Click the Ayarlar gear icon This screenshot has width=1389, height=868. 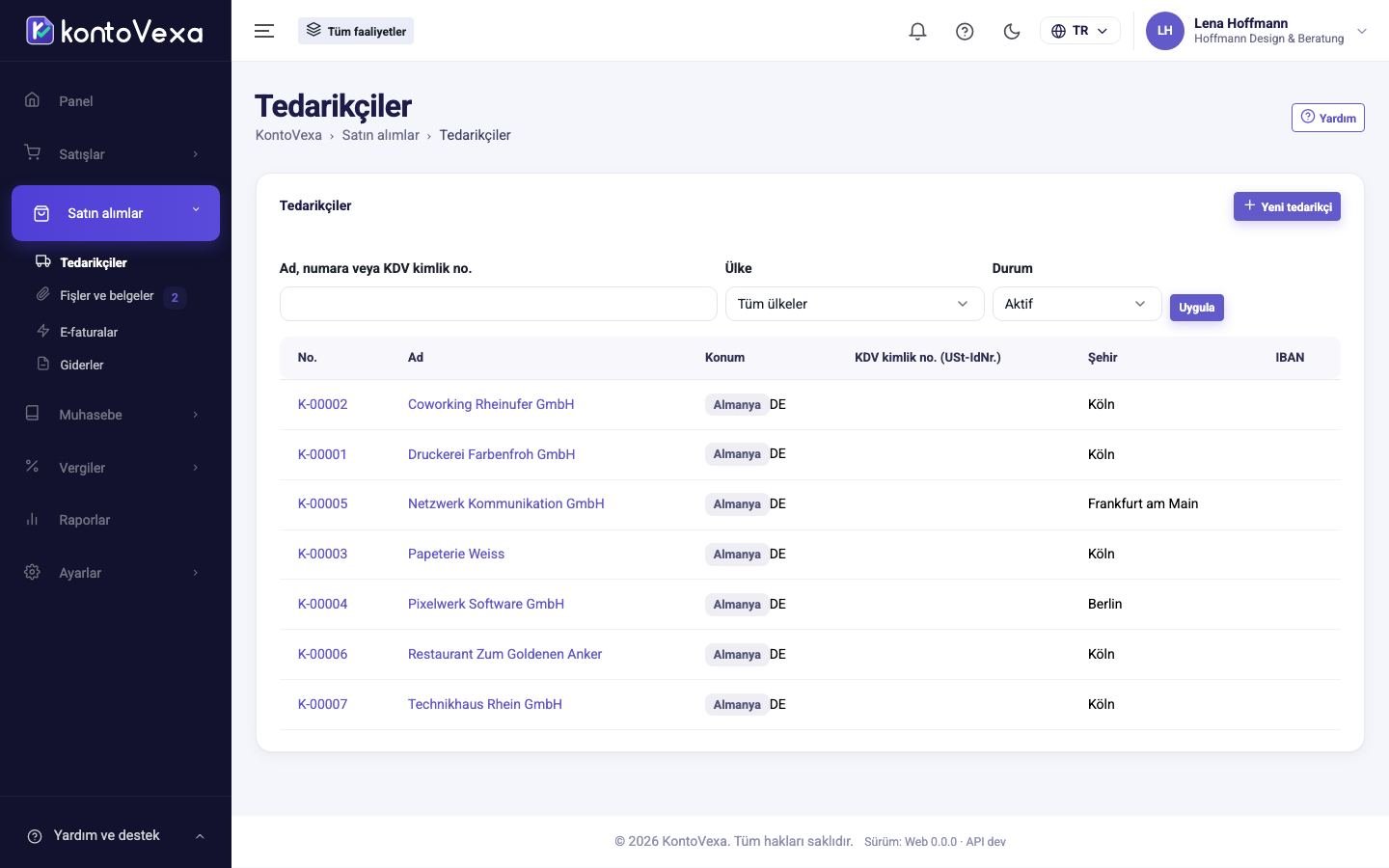(x=32, y=572)
